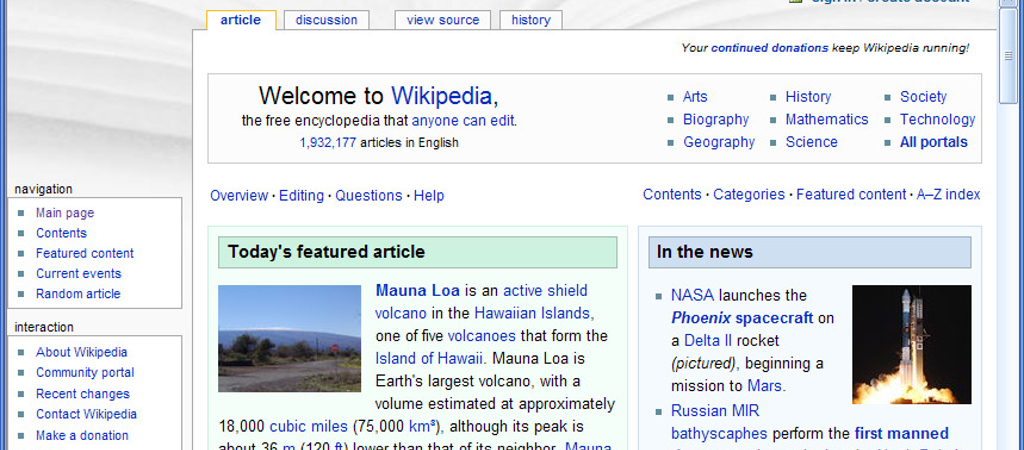Viewport: 1024px width, 450px height.
Task: Open Recent changes in sidebar
Action: tap(83, 394)
